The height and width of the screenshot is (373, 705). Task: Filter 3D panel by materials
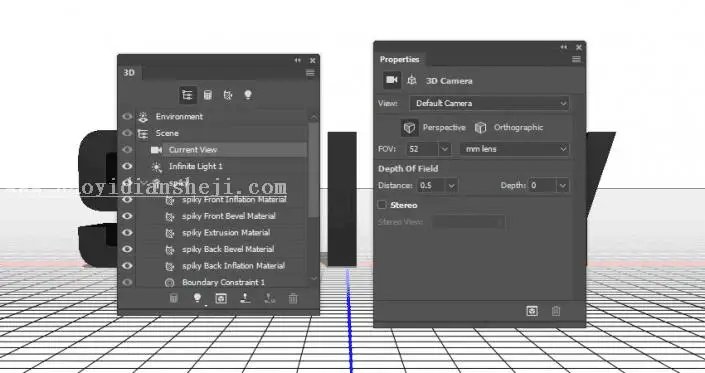pyautogui.click(x=228, y=95)
